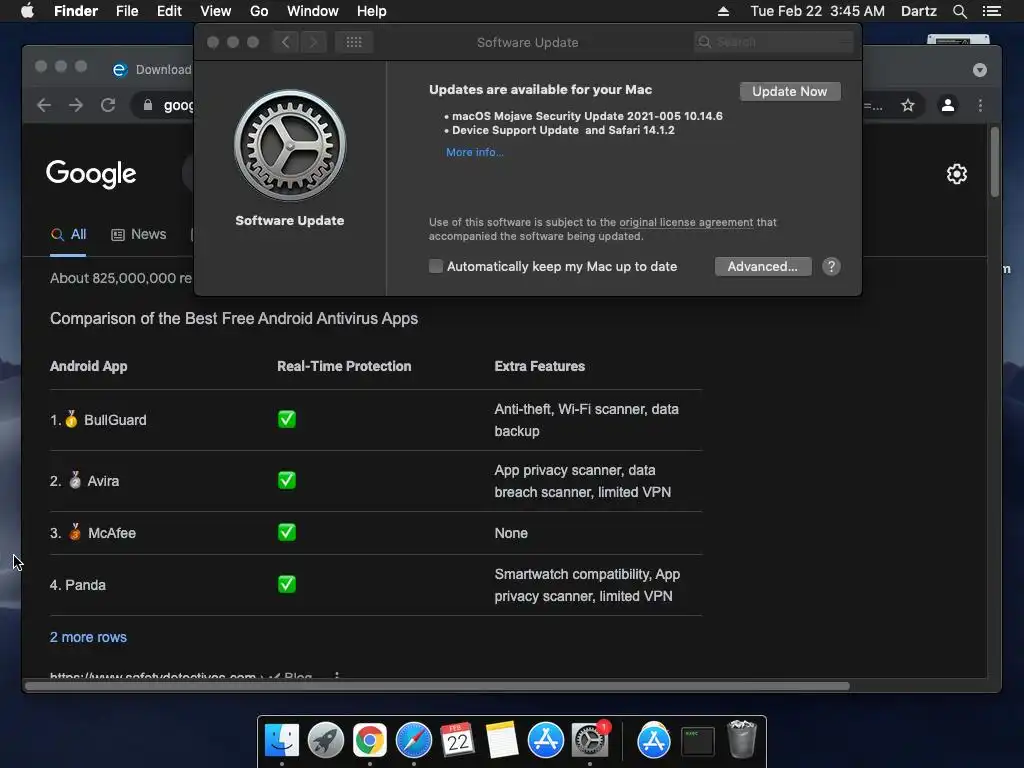Select the BullGuard row text
Screen dimensions: 1024x768
pyautogui.click(x=115, y=420)
